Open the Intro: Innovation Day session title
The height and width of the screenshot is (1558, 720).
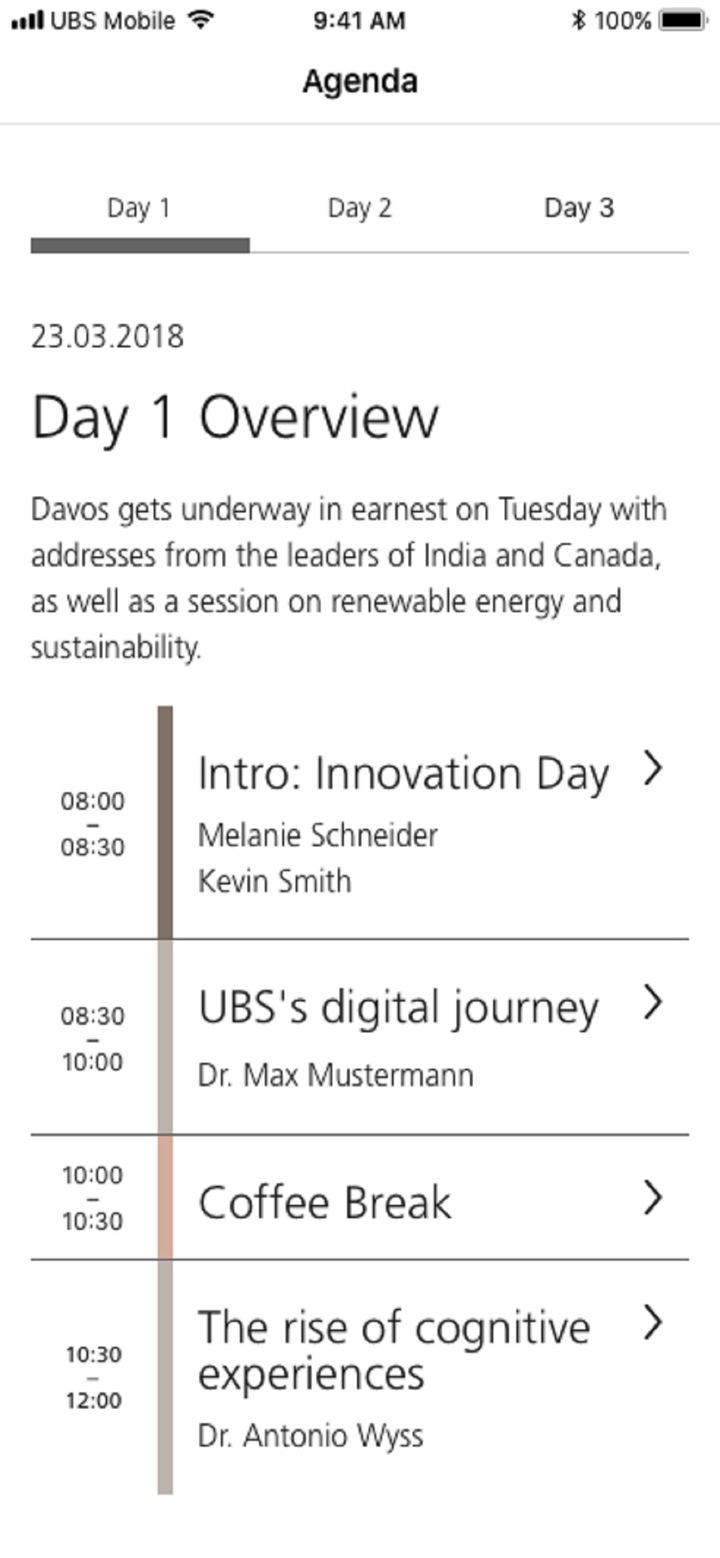click(403, 774)
